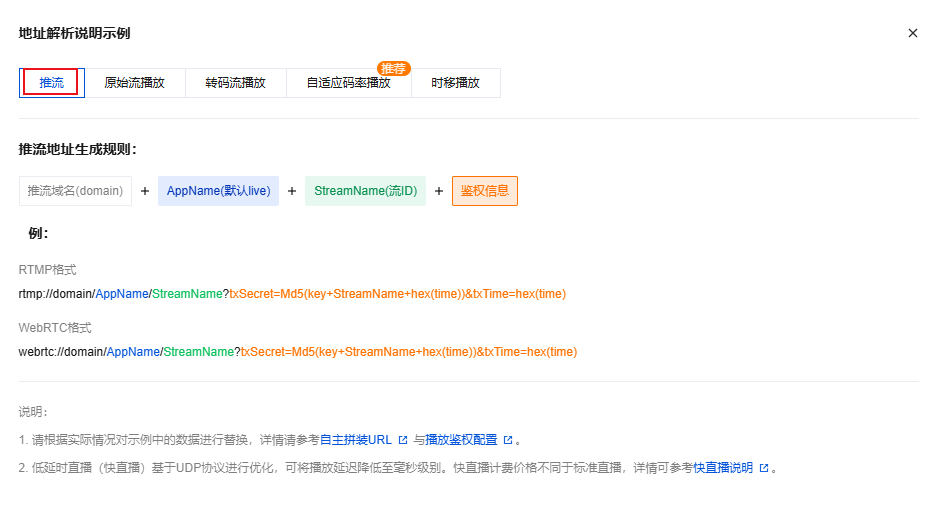941x527 pixels.
Task: Click external-link icon after 自主拼装URL
Action: click(x=403, y=440)
